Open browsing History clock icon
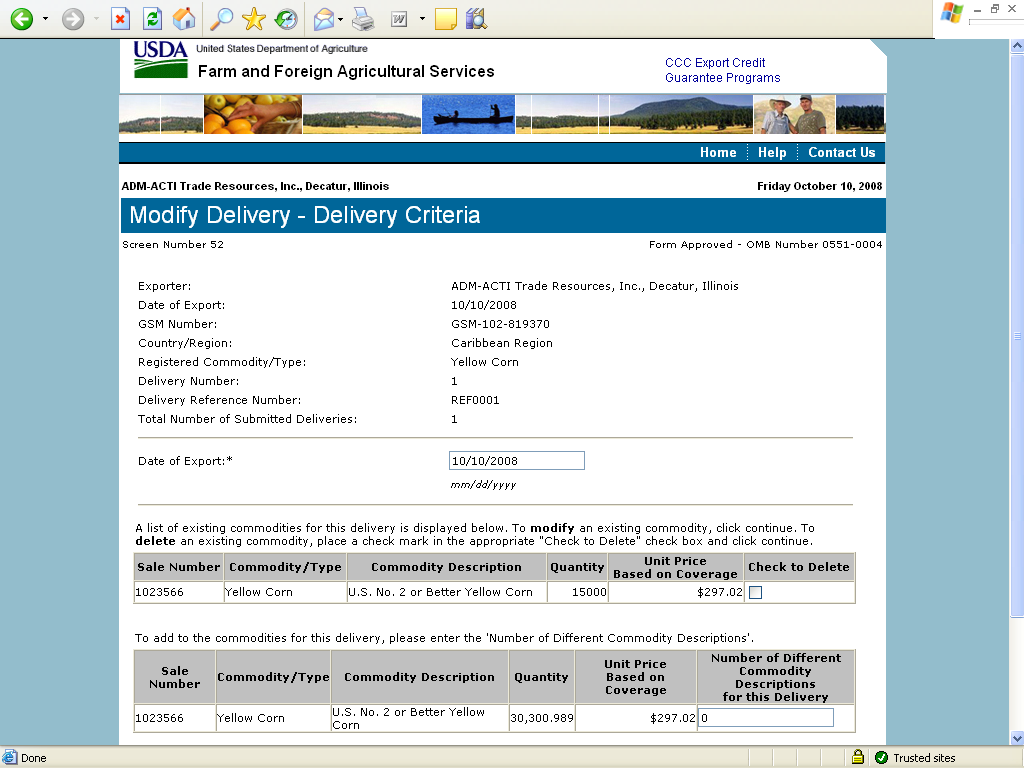 (286, 19)
